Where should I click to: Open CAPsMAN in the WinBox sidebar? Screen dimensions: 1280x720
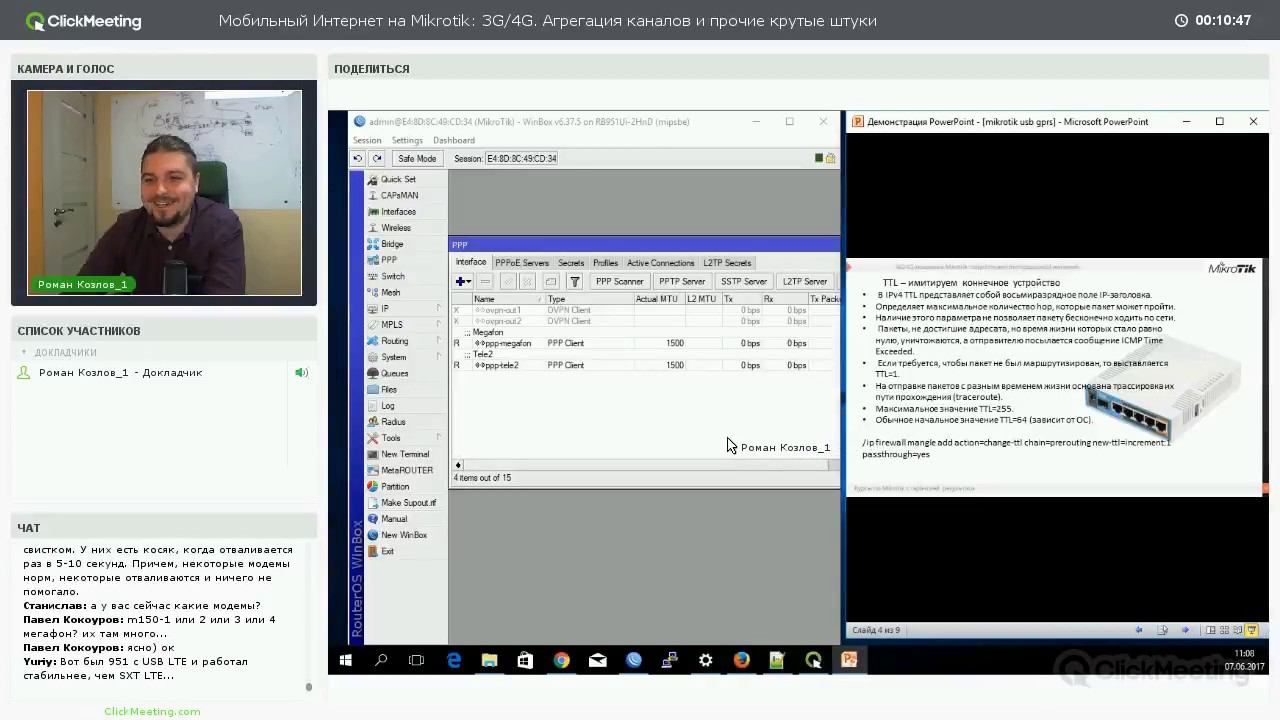(x=399, y=196)
